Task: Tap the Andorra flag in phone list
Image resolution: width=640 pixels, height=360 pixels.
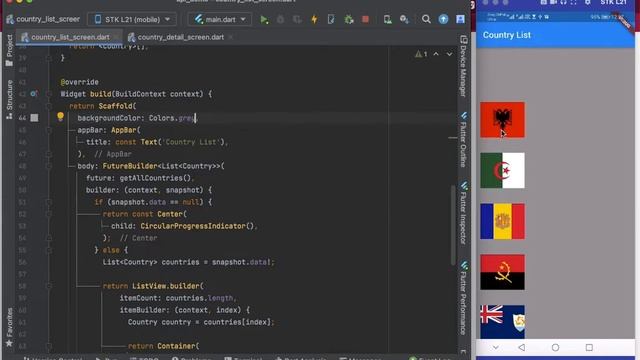Action: 502,221
